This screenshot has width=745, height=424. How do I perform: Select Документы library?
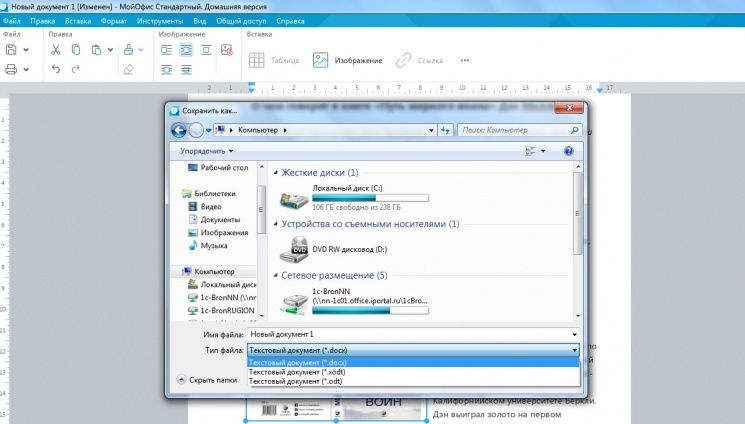214,220
